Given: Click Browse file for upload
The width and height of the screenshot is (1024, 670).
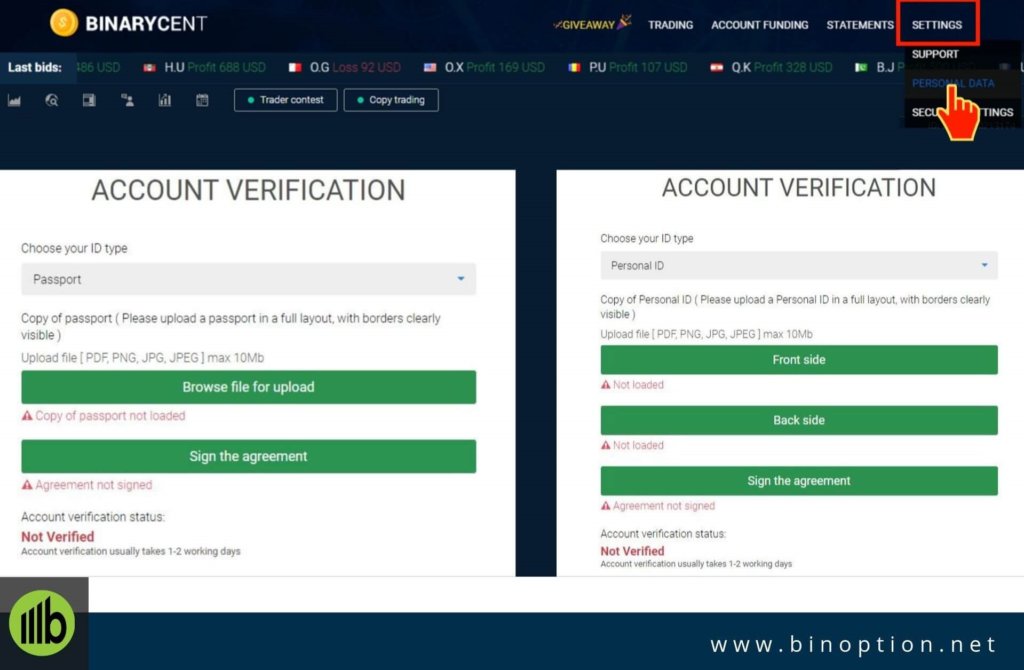Looking at the screenshot, I should (x=248, y=387).
